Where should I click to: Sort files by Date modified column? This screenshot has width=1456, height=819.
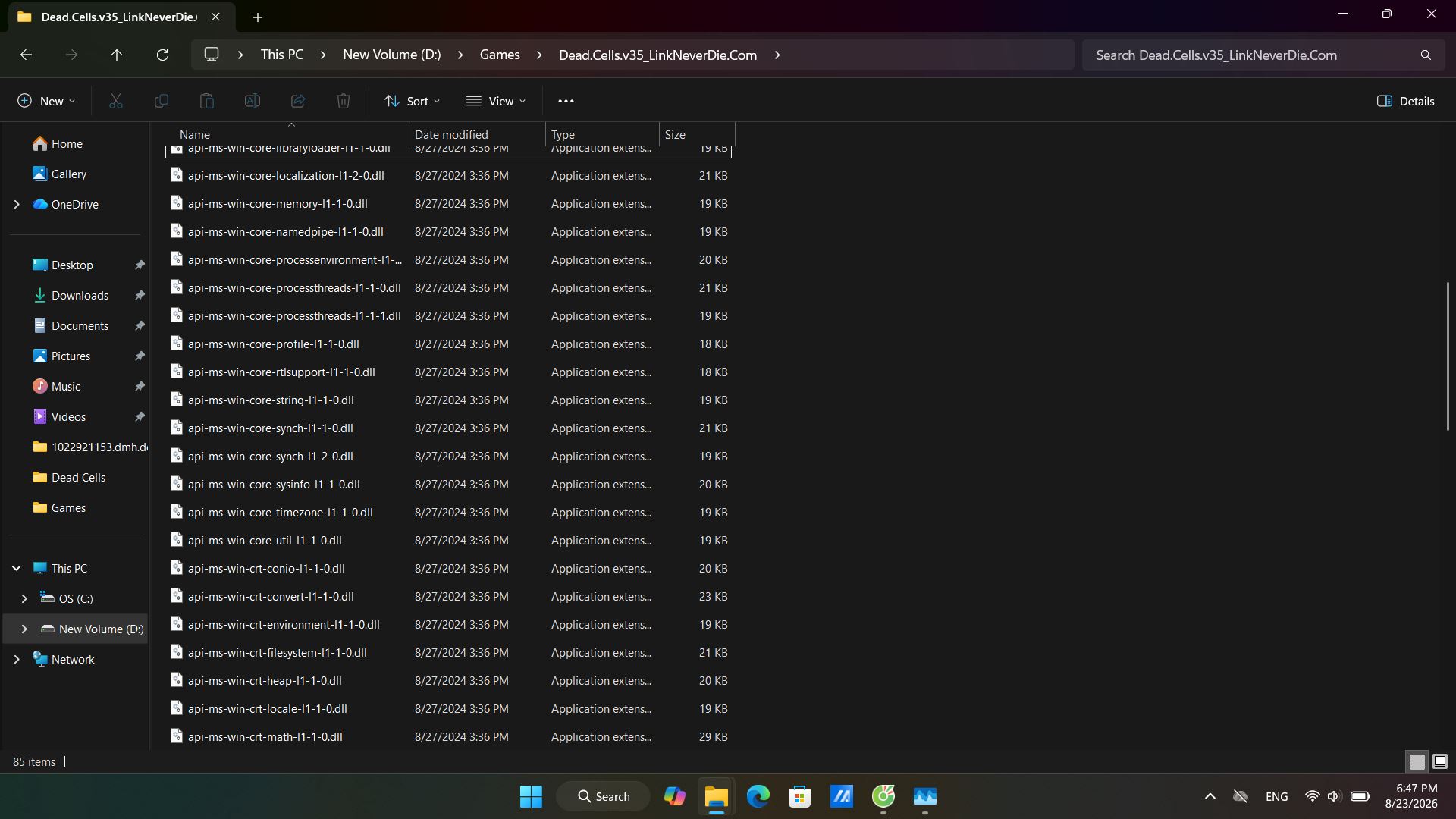point(477,134)
